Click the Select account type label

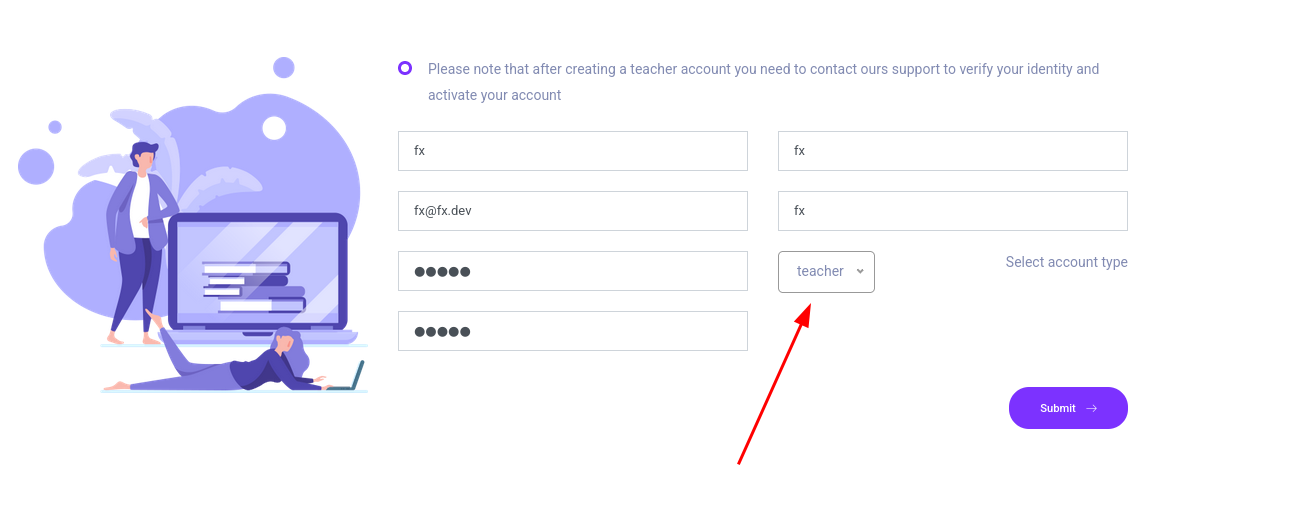(1066, 262)
